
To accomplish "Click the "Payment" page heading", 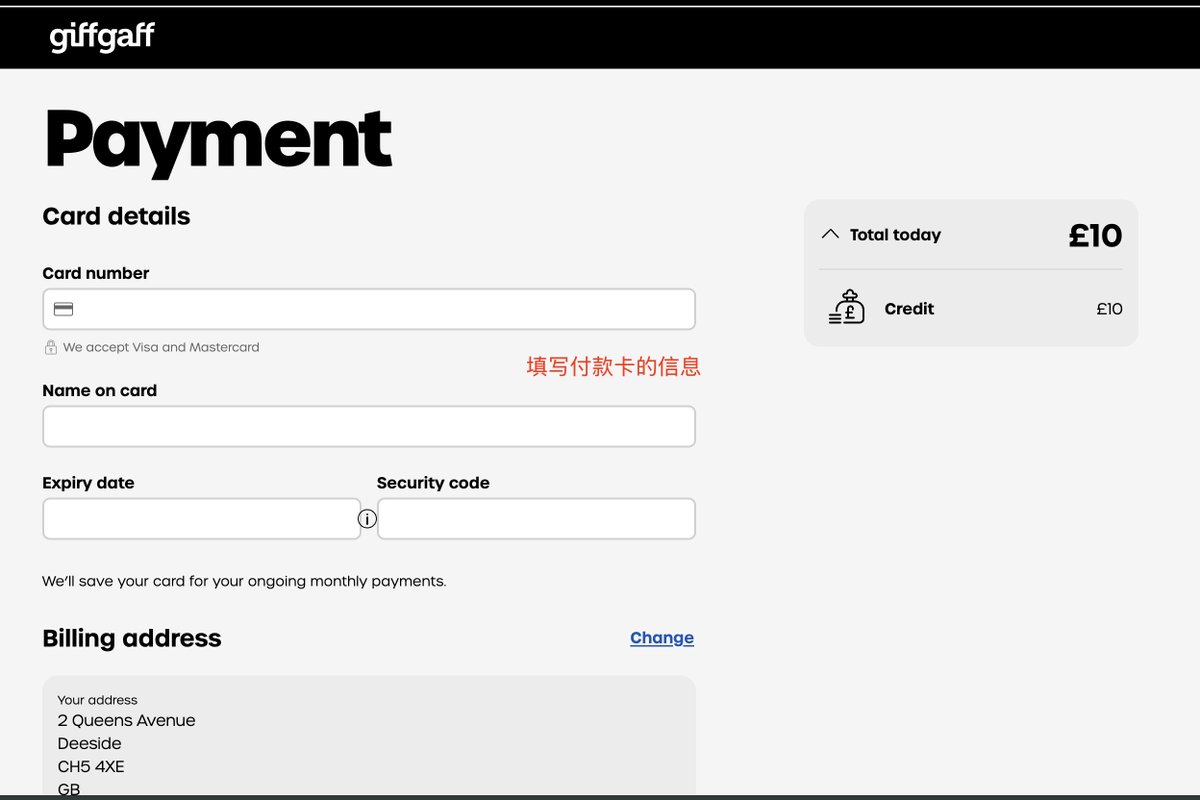I will [218, 141].
